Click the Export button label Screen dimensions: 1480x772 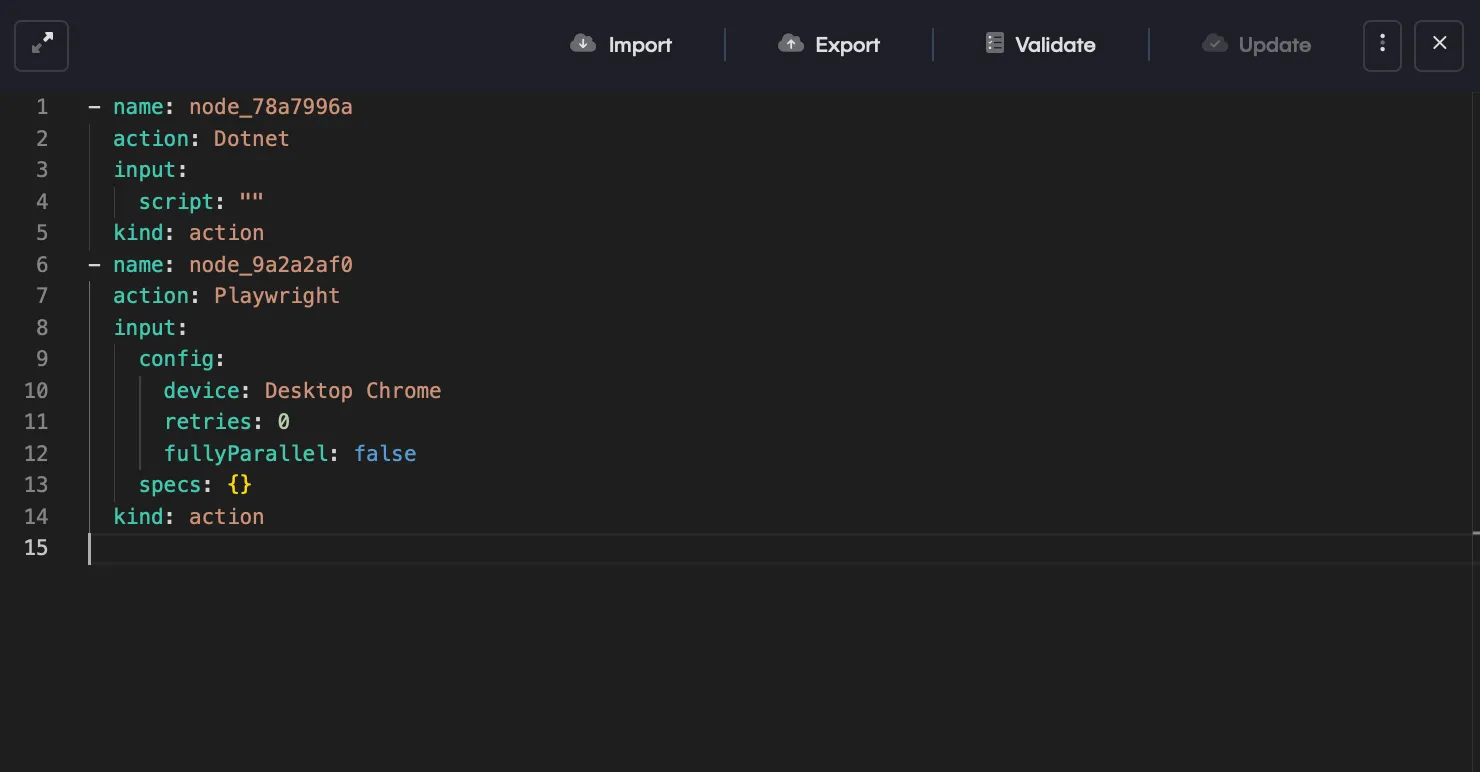[848, 45]
